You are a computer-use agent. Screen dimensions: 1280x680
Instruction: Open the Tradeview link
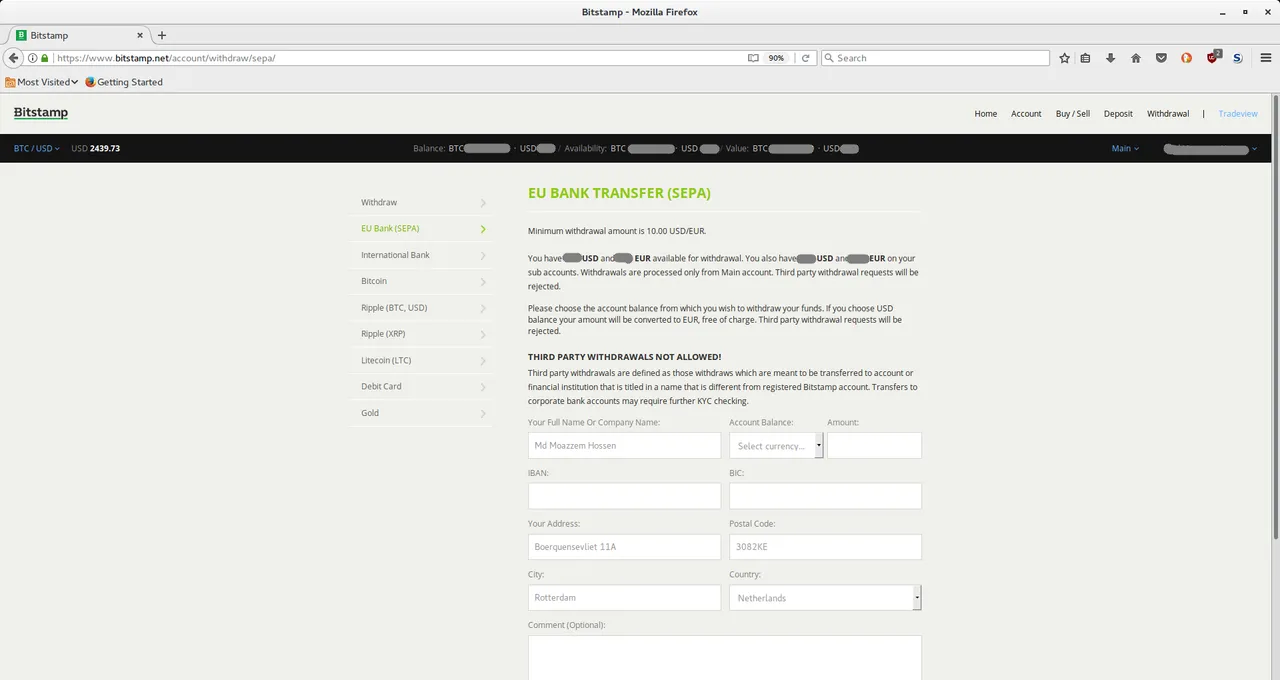coord(1238,114)
